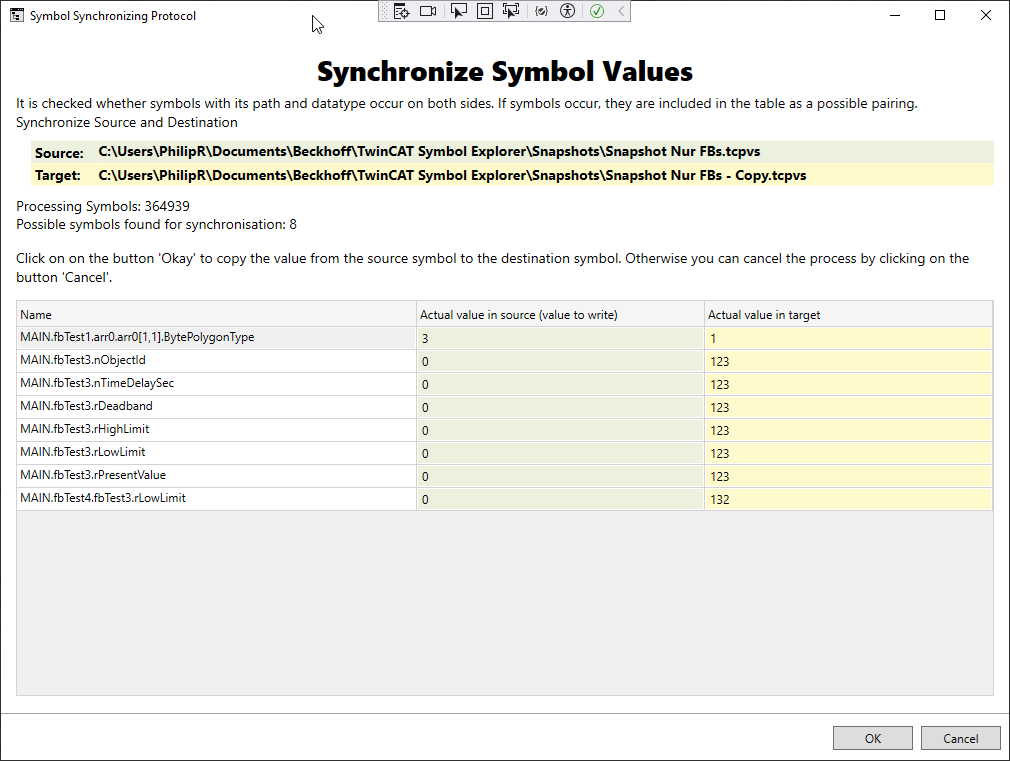This screenshot has width=1010, height=761.
Task: Click source value 0 in rDeadband row
Action: [x=560, y=407]
